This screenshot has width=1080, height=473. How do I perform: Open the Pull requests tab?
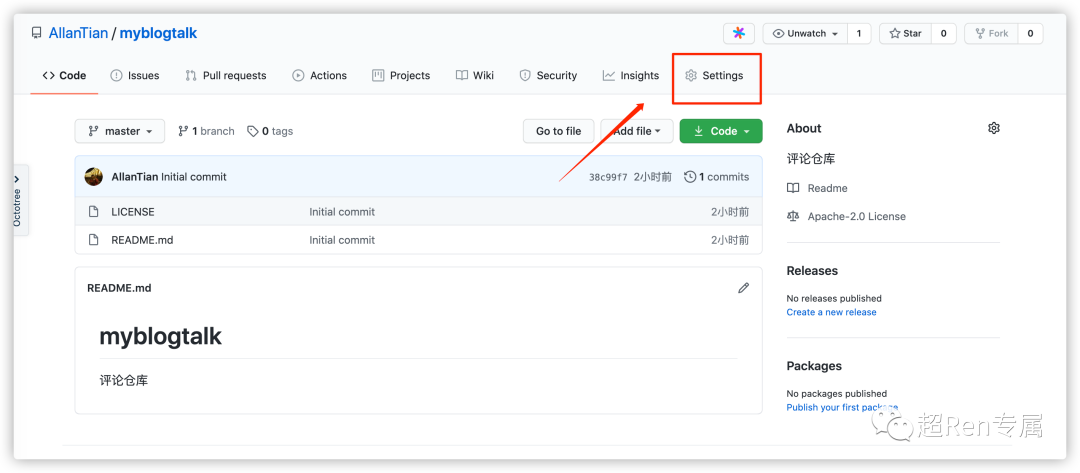[226, 76]
